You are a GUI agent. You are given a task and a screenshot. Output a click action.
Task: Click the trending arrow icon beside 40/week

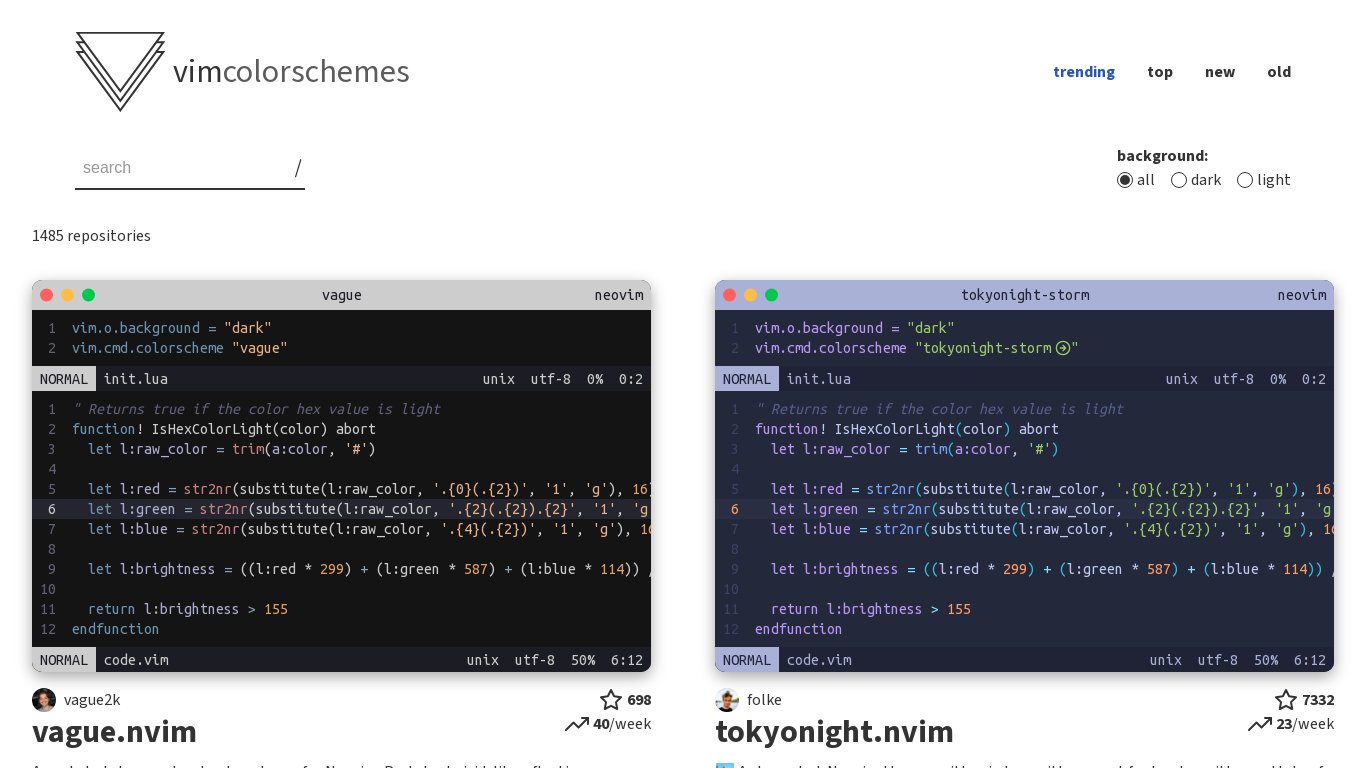pos(577,724)
